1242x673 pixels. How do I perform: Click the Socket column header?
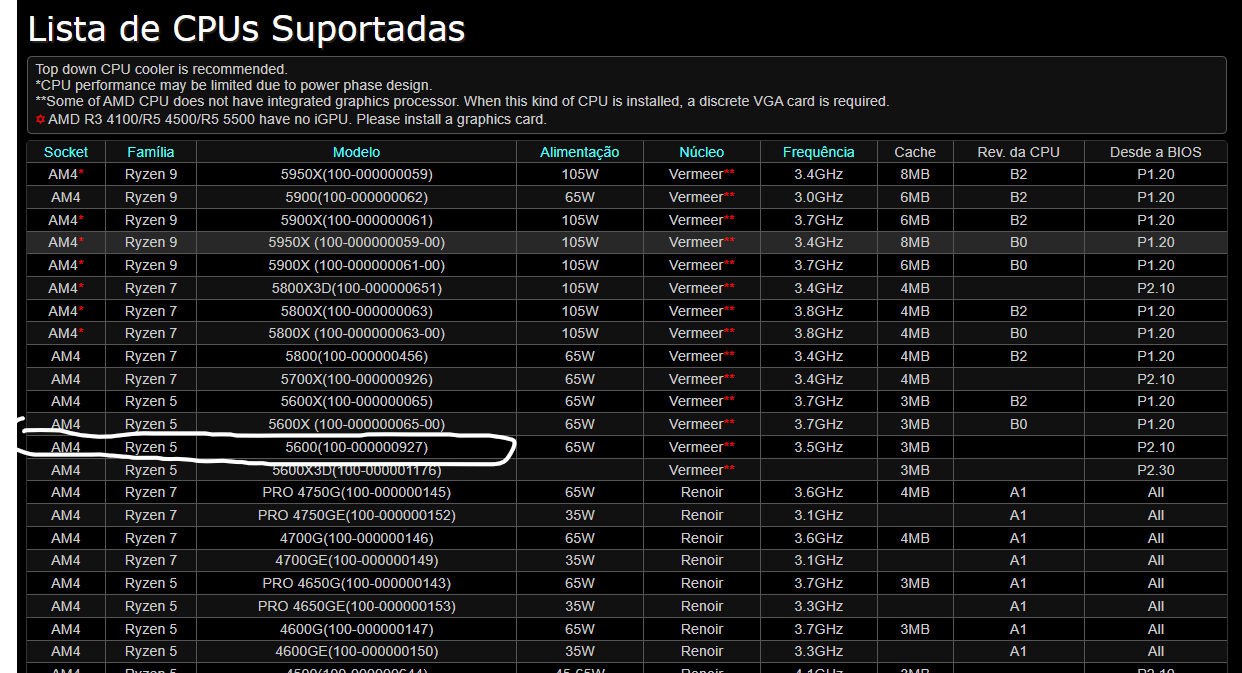pyautogui.click(x=66, y=152)
